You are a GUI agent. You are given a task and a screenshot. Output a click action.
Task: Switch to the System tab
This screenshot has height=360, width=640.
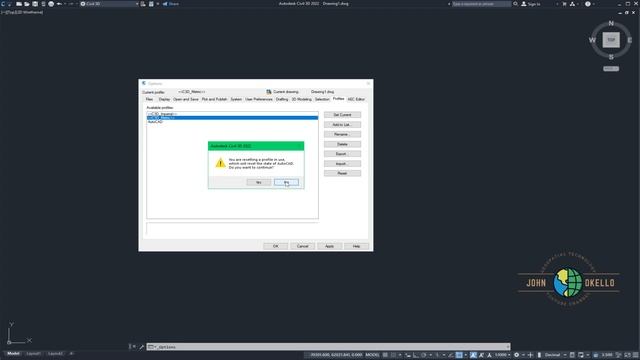click(236, 99)
